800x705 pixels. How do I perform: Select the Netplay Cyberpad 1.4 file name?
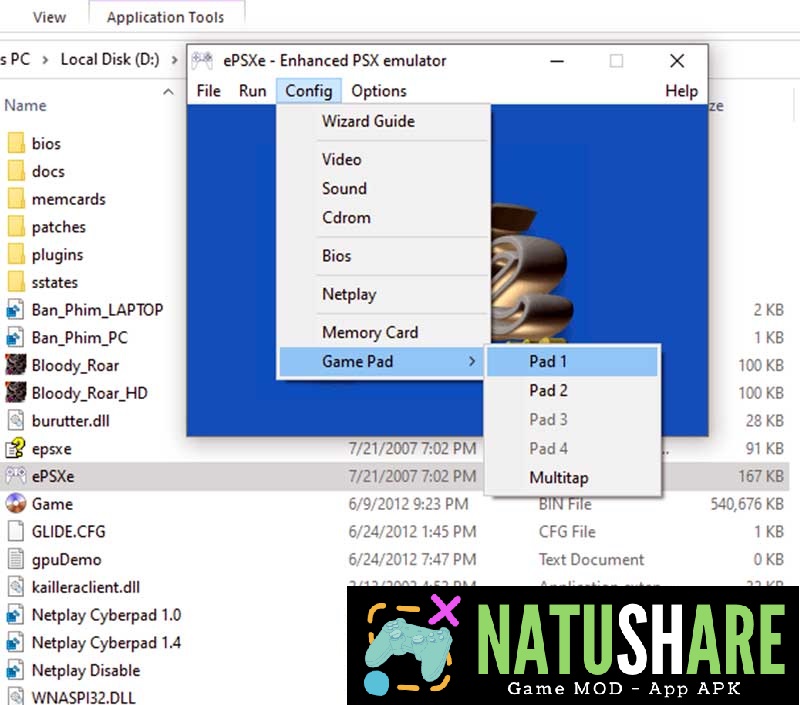pos(106,642)
